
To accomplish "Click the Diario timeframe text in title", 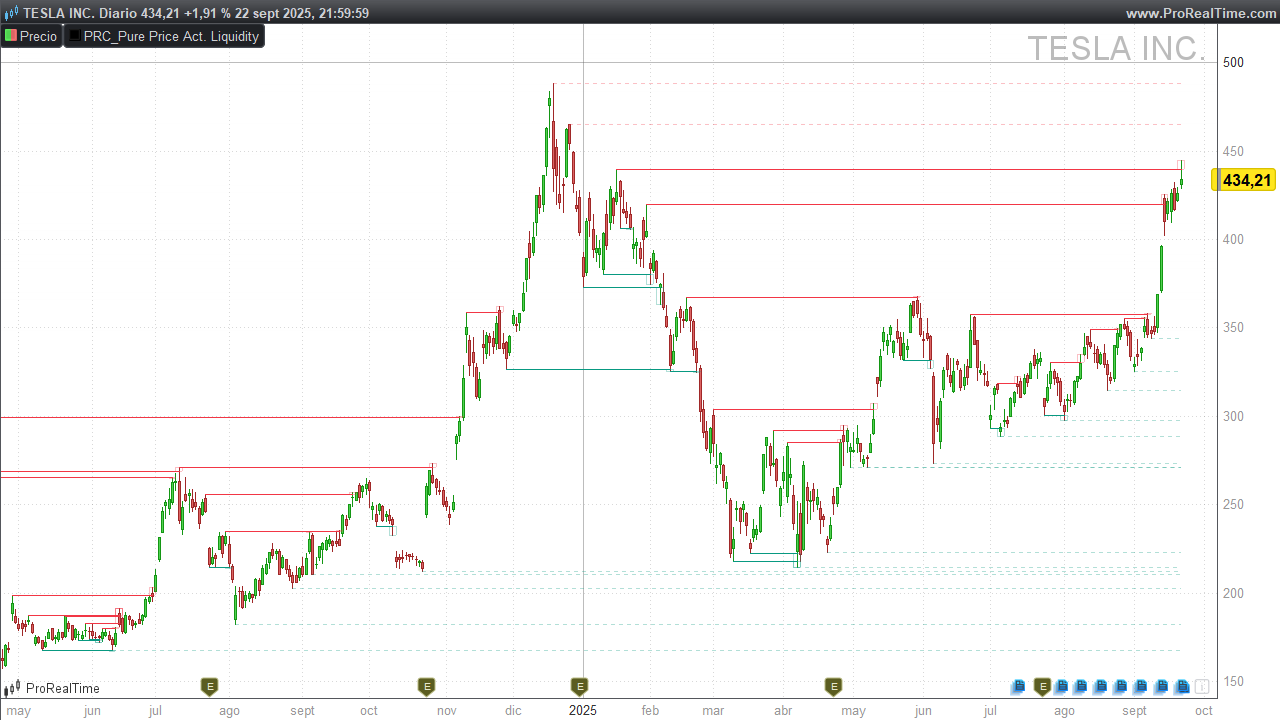I will [122, 13].
